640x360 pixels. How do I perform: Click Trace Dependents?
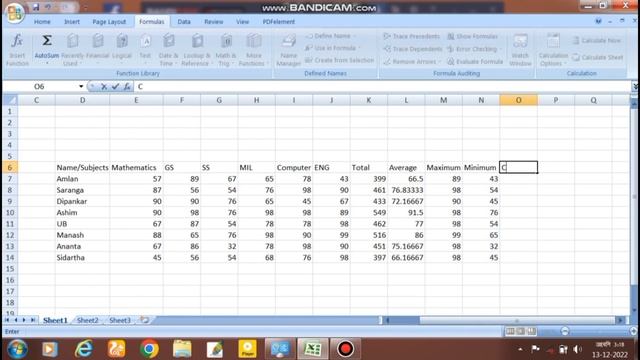point(413,49)
